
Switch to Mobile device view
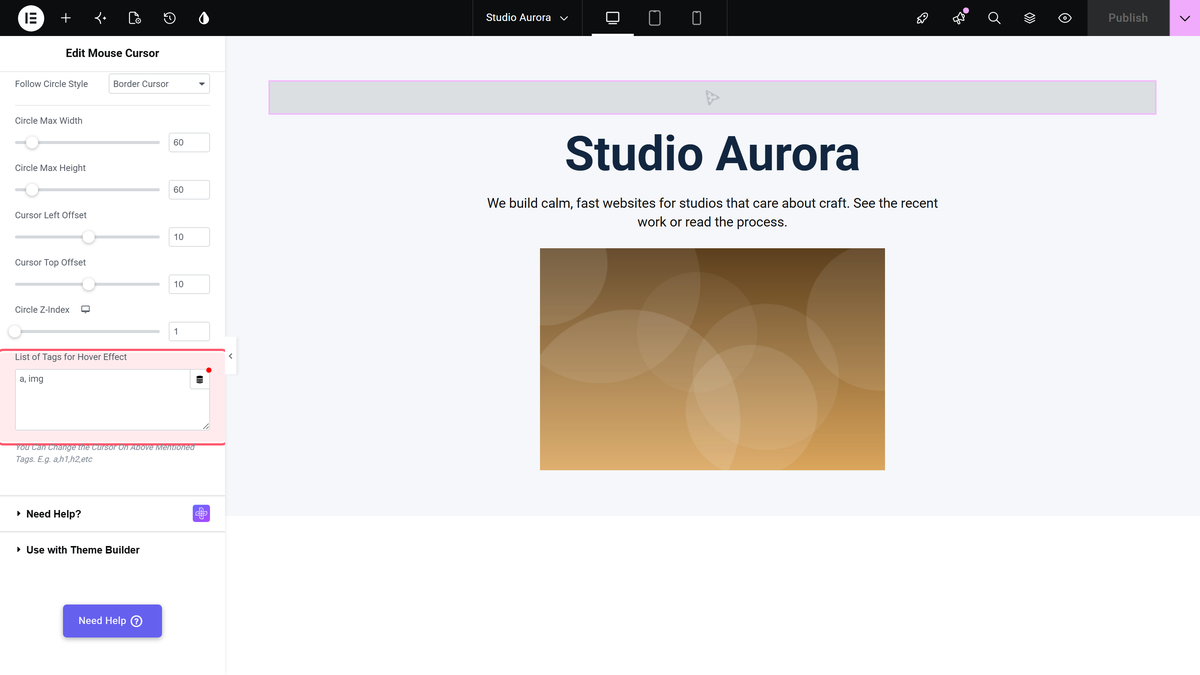click(697, 18)
